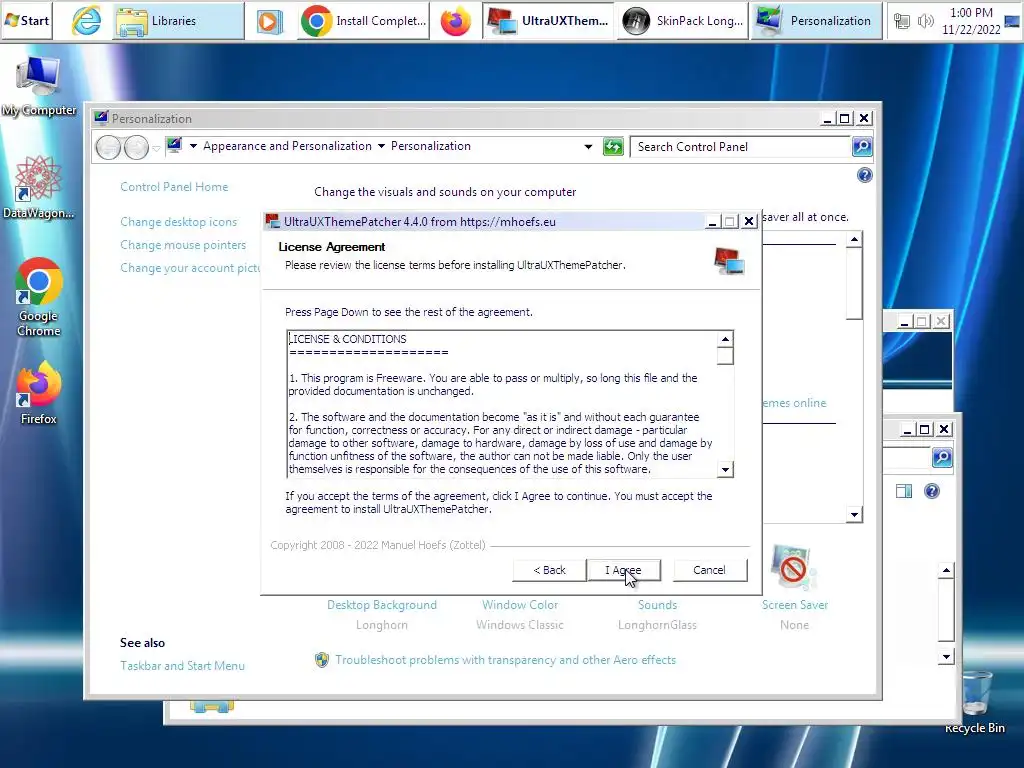Viewport: 1024px width, 768px height.
Task: Click the license text scroll-down arrow
Action: click(725, 470)
